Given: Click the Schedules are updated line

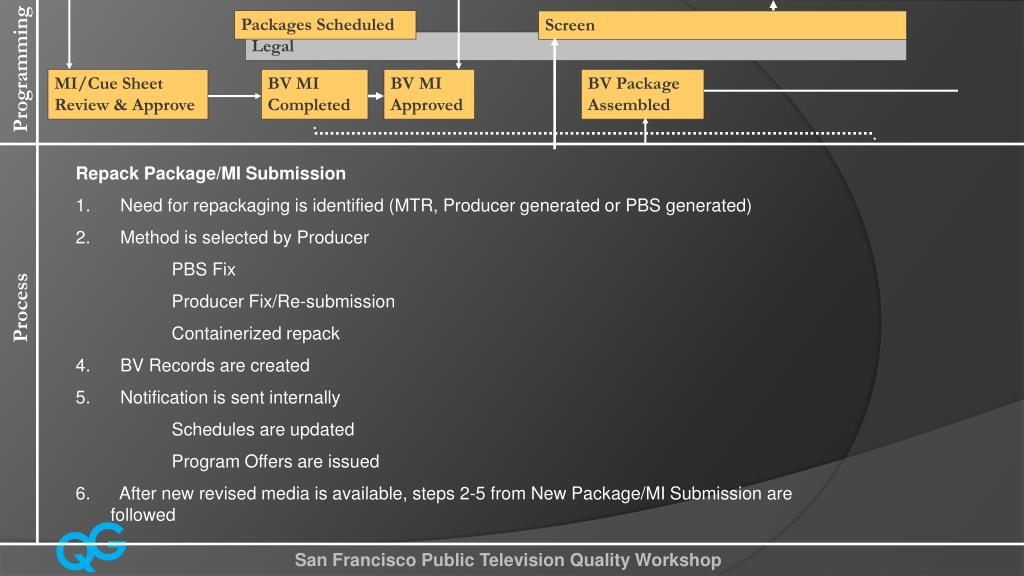Looking at the screenshot, I should [263, 429].
